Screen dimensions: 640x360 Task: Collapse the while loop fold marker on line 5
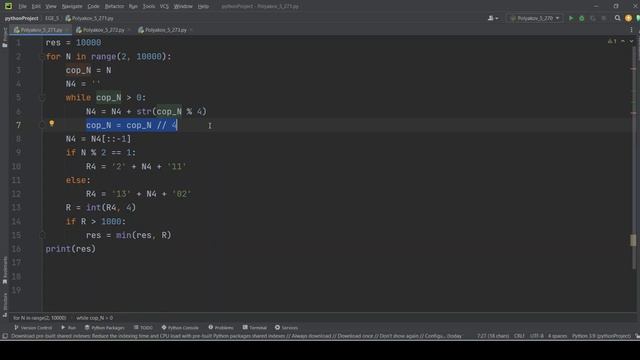tap(42, 98)
